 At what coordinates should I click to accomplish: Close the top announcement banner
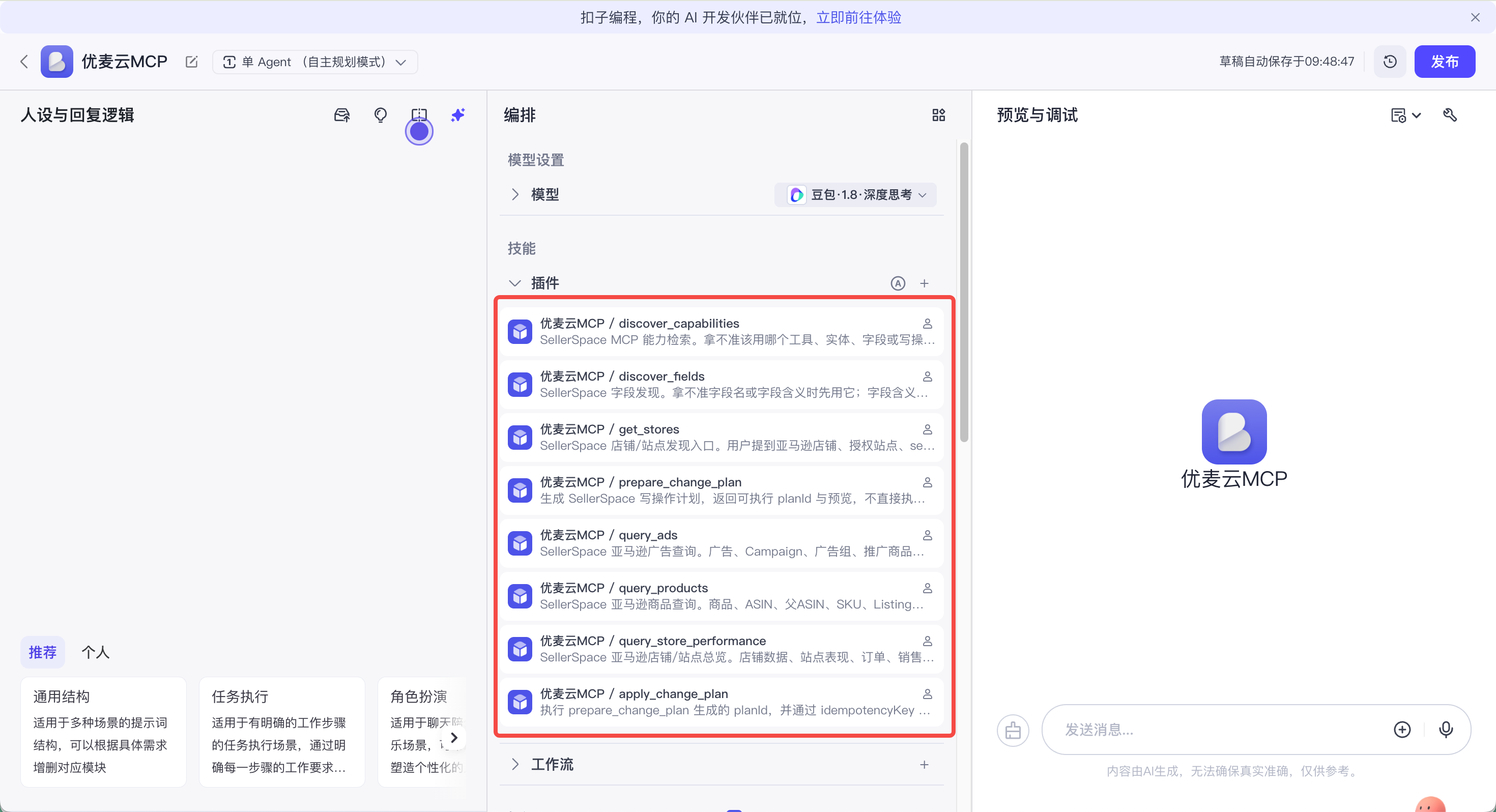tap(1475, 17)
